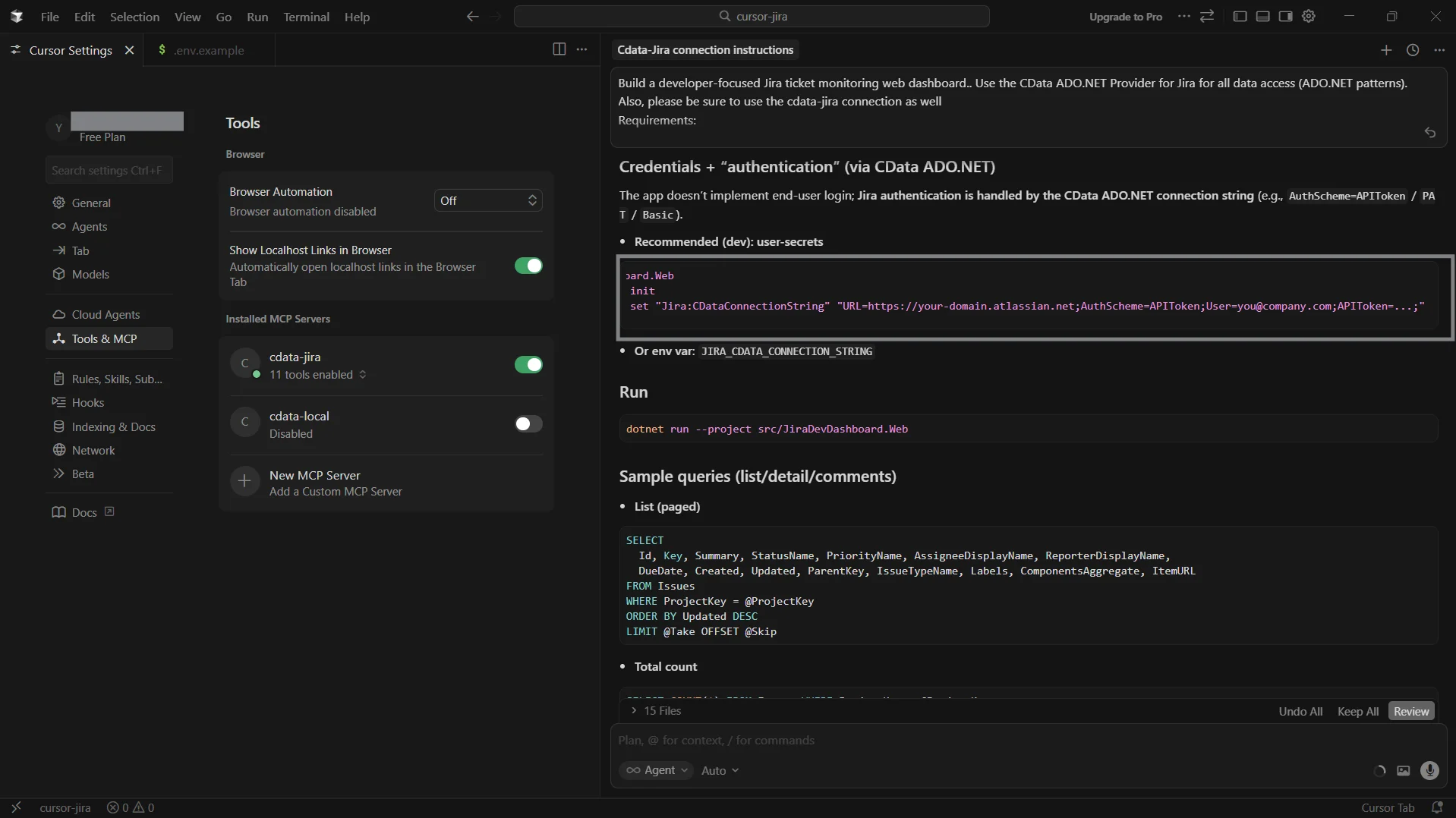Toggle the primary sidebar layout icon

(1240, 16)
